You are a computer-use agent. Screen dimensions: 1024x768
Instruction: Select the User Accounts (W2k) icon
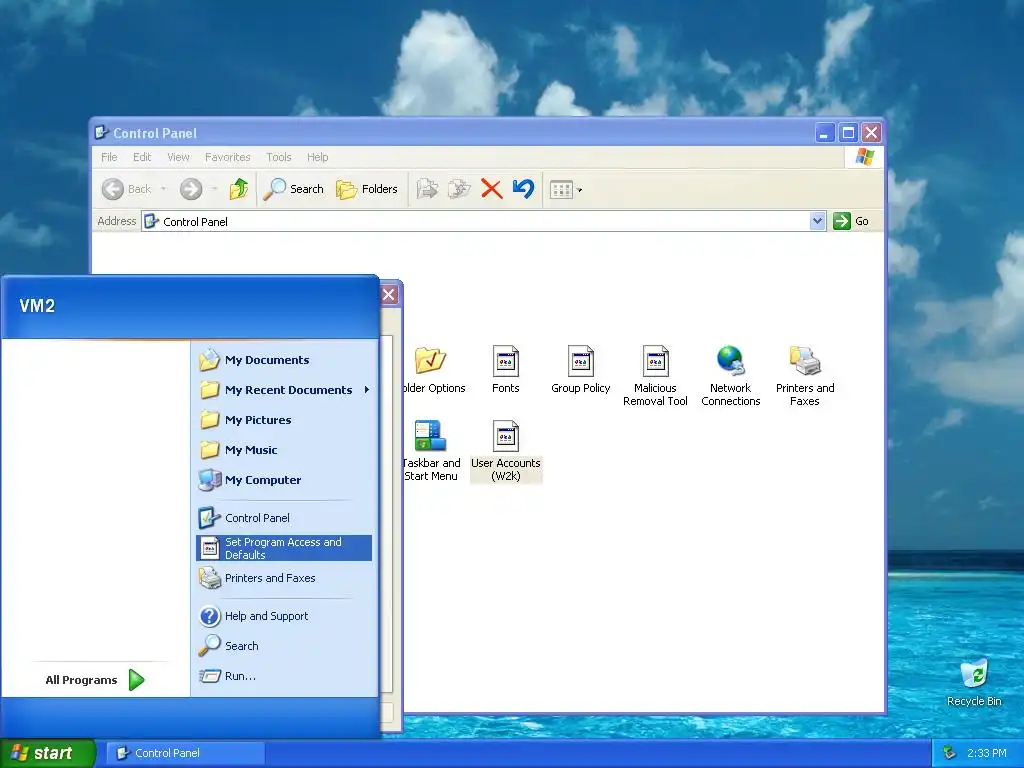click(505, 451)
